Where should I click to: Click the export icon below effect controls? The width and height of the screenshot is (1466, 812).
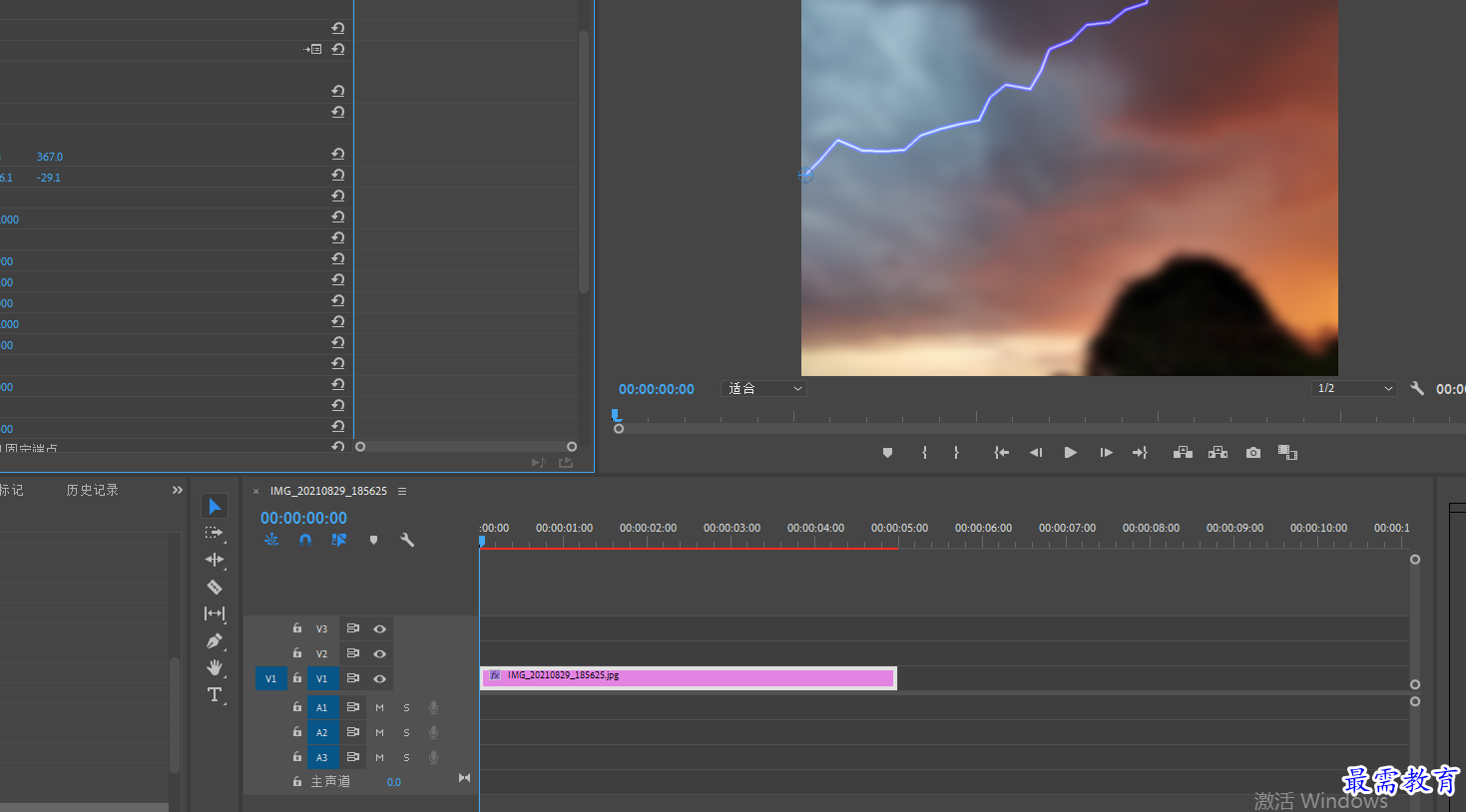pos(566,463)
